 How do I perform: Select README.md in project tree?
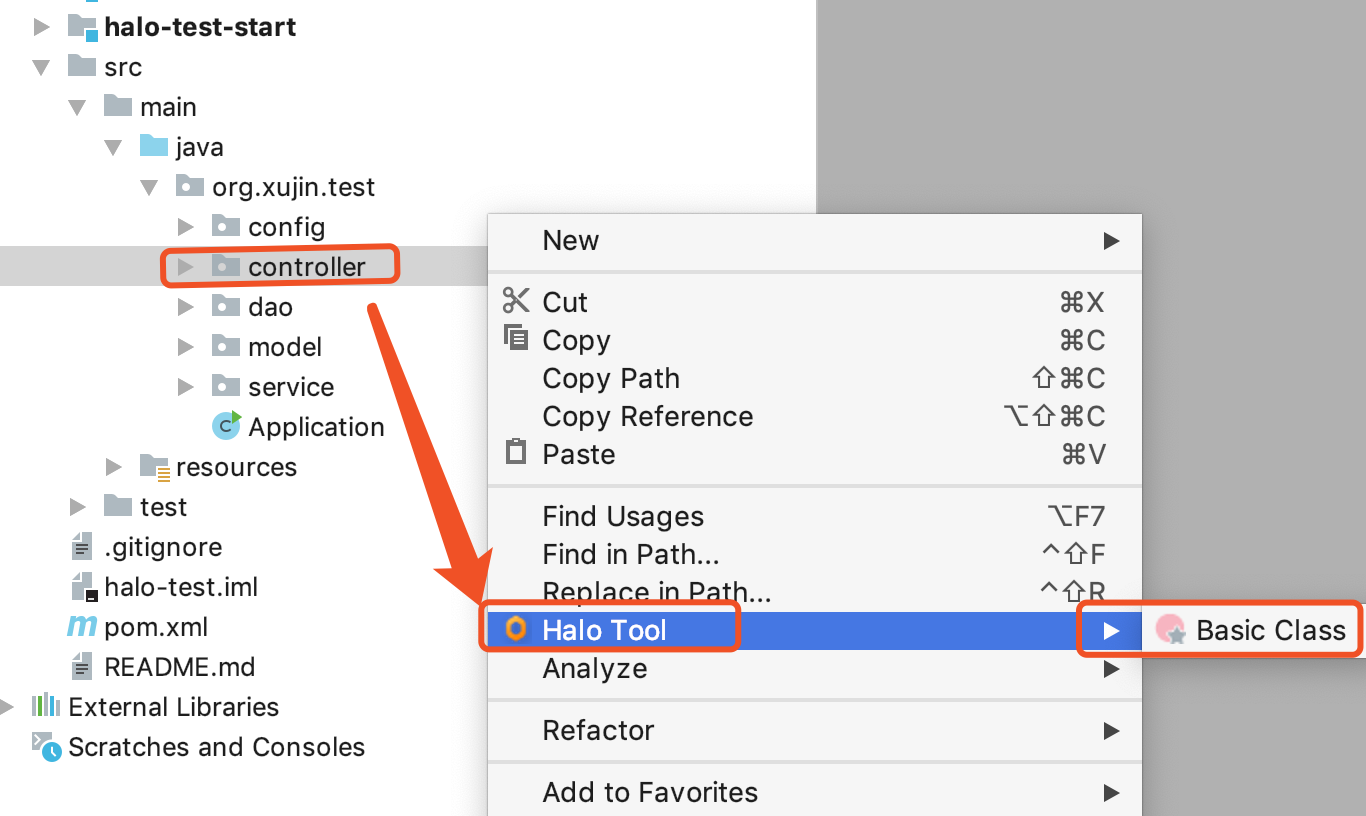[x=179, y=666]
